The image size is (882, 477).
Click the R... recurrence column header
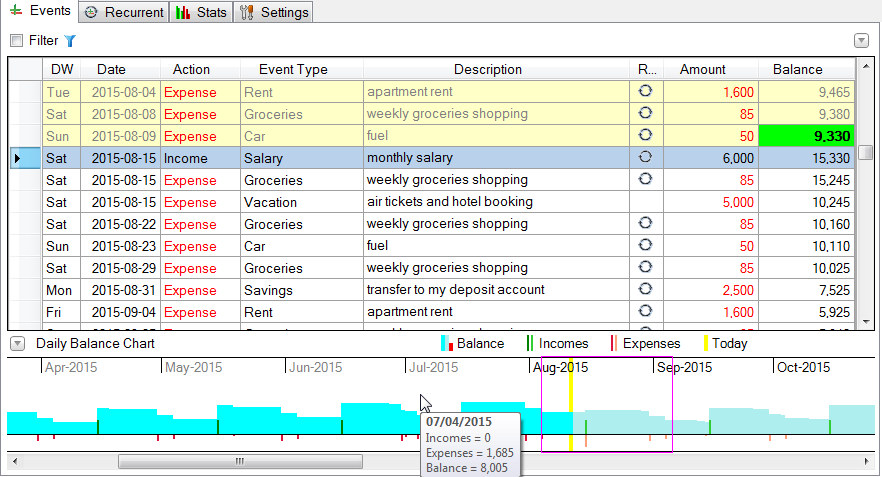pos(646,69)
